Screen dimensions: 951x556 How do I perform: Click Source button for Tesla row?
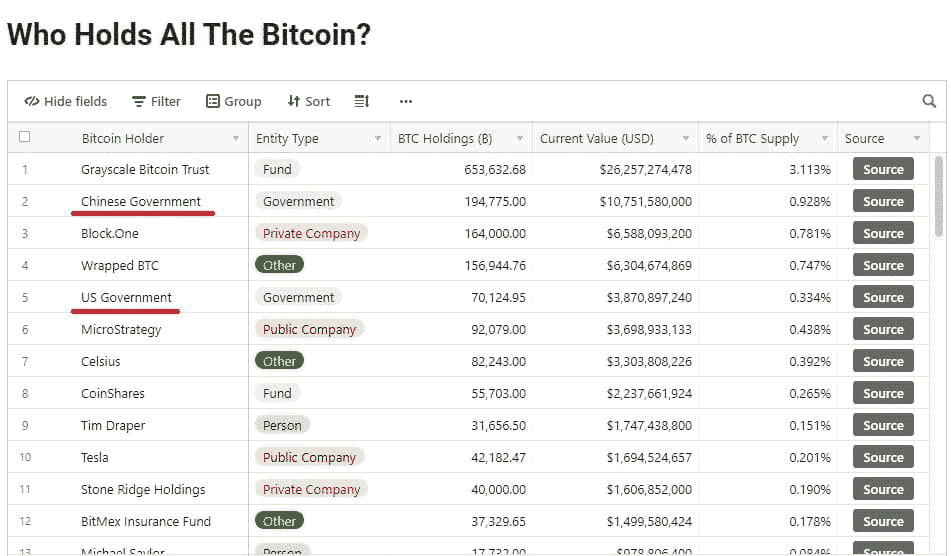(883, 457)
